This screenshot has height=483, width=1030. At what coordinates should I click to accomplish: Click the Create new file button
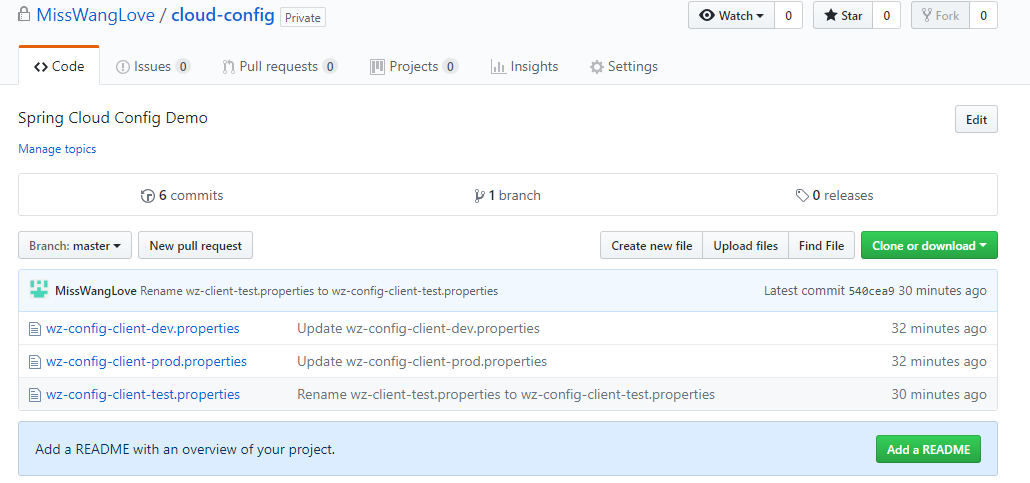pyautogui.click(x=652, y=246)
